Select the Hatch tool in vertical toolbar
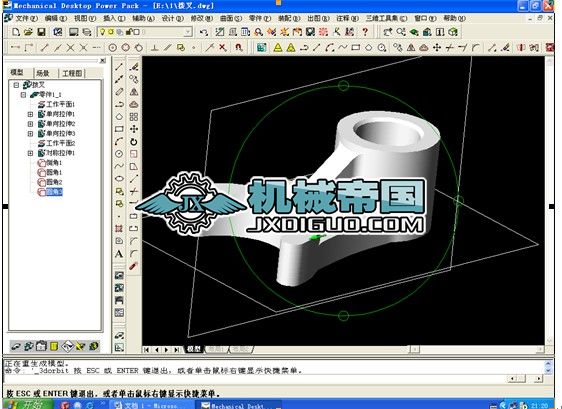The height and width of the screenshot is (409, 562). pos(119,228)
